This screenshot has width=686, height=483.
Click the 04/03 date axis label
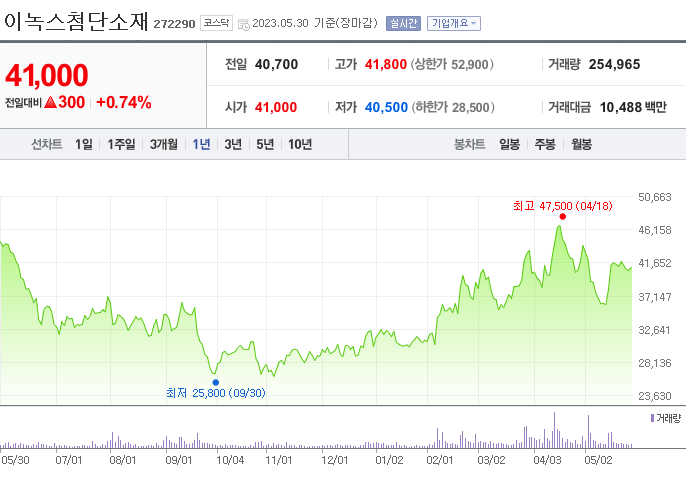coord(547,460)
